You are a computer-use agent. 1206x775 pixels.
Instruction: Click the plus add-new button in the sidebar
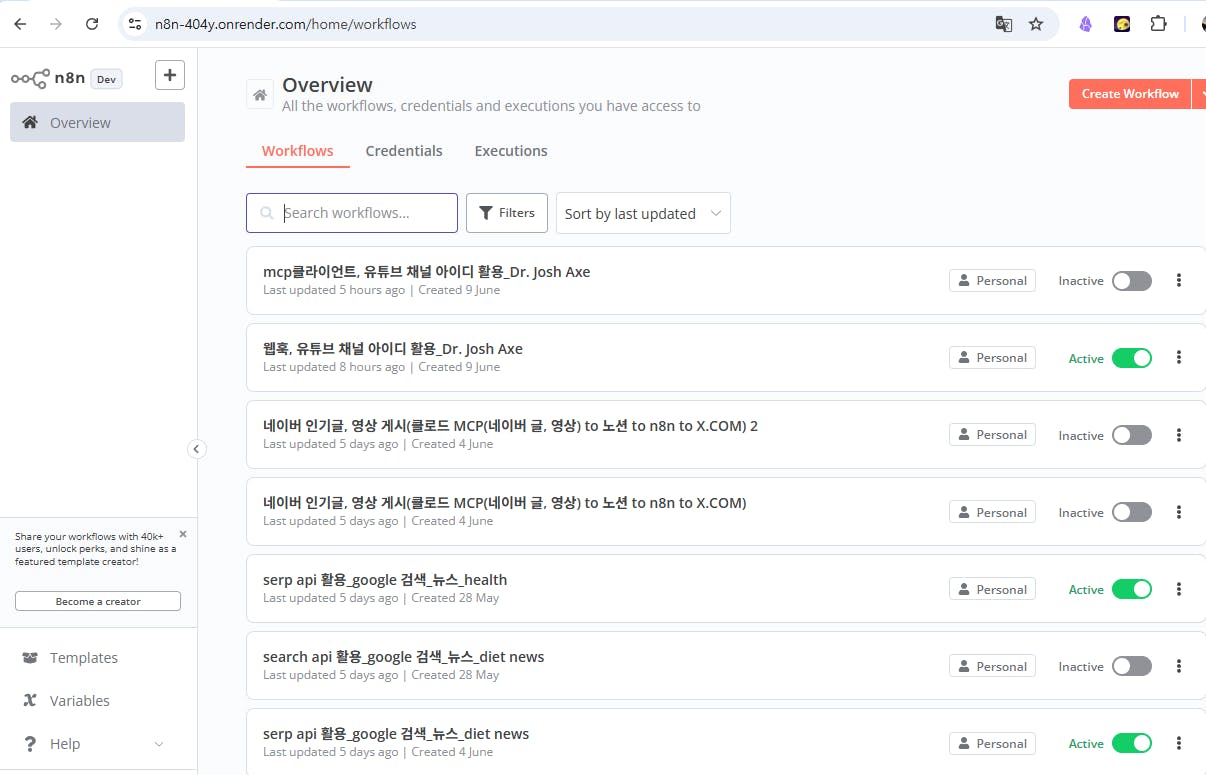pyautogui.click(x=169, y=75)
